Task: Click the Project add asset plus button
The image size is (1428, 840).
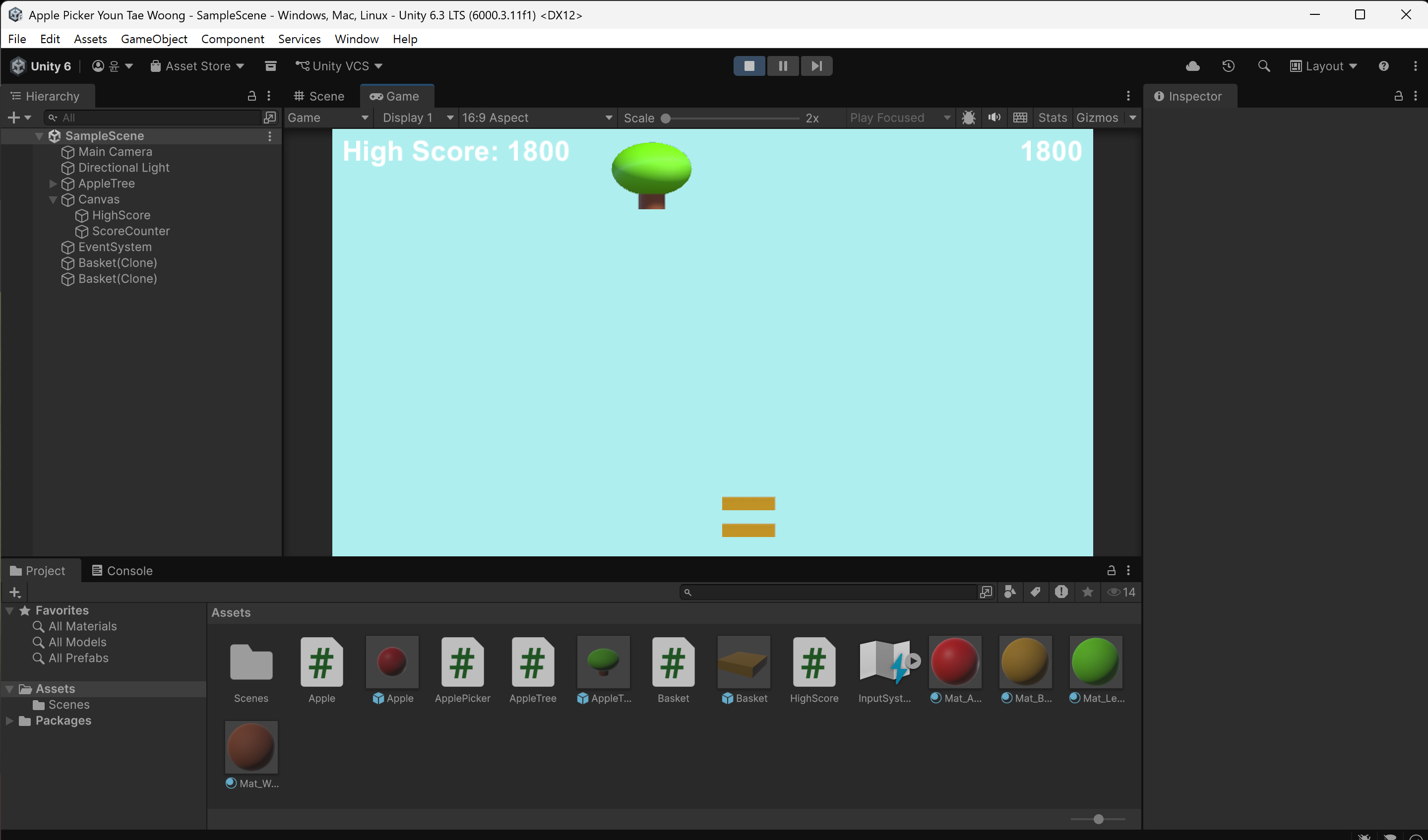Action: click(15, 593)
